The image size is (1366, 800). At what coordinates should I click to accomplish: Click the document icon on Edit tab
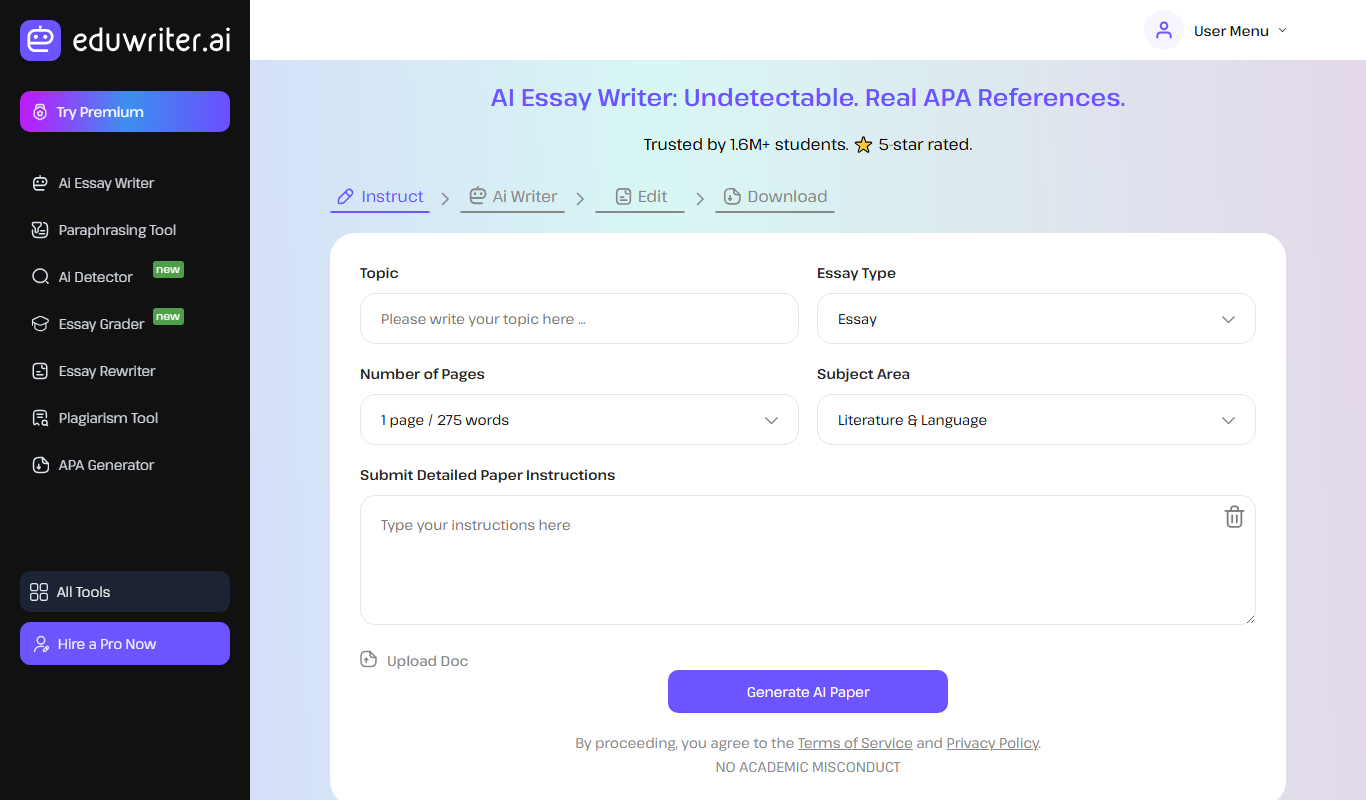pos(623,196)
